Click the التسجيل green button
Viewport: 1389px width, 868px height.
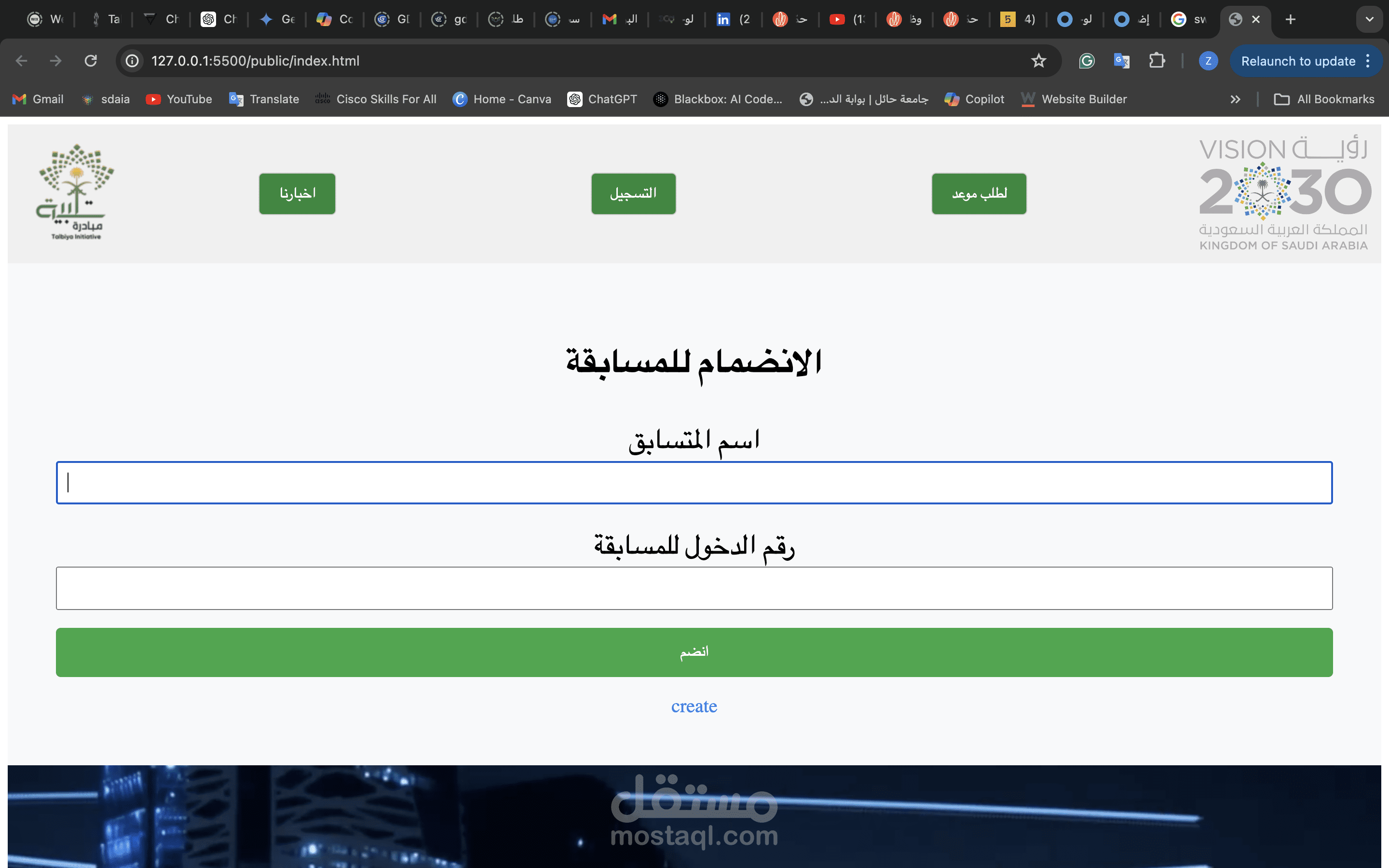tap(634, 193)
